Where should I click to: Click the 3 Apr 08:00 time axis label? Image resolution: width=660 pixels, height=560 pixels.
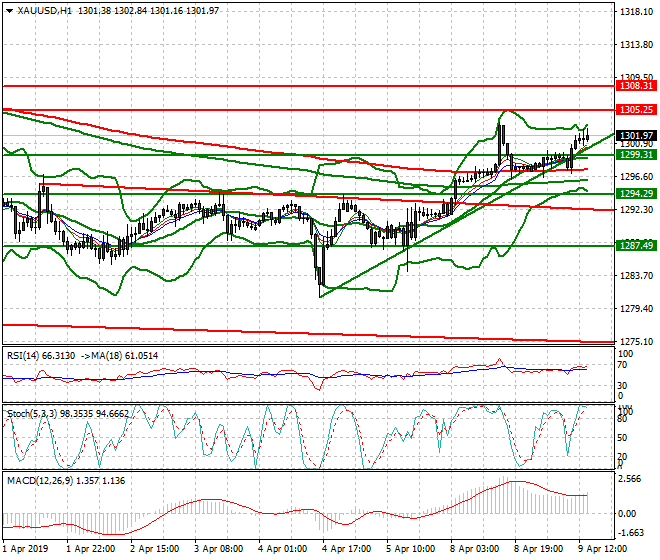218,549
